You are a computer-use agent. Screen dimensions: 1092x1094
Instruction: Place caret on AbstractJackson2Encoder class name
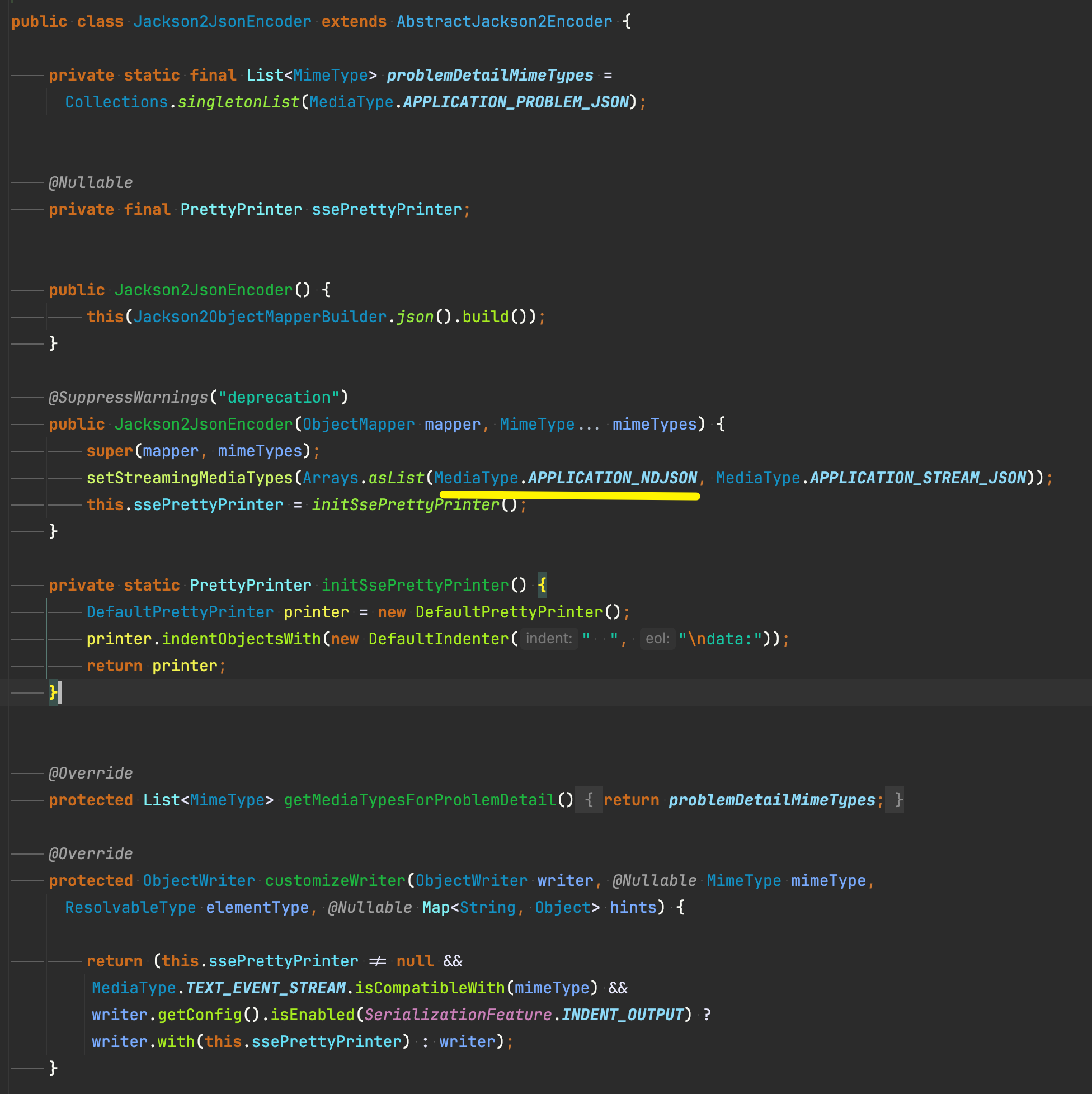click(504, 21)
